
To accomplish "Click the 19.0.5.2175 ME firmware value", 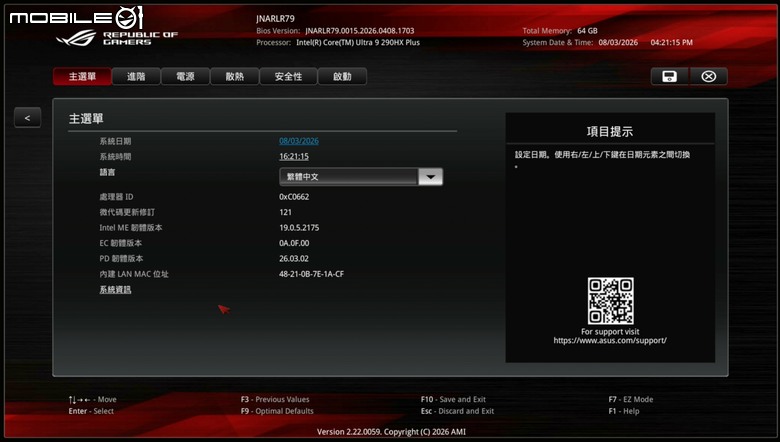I will [299, 228].
